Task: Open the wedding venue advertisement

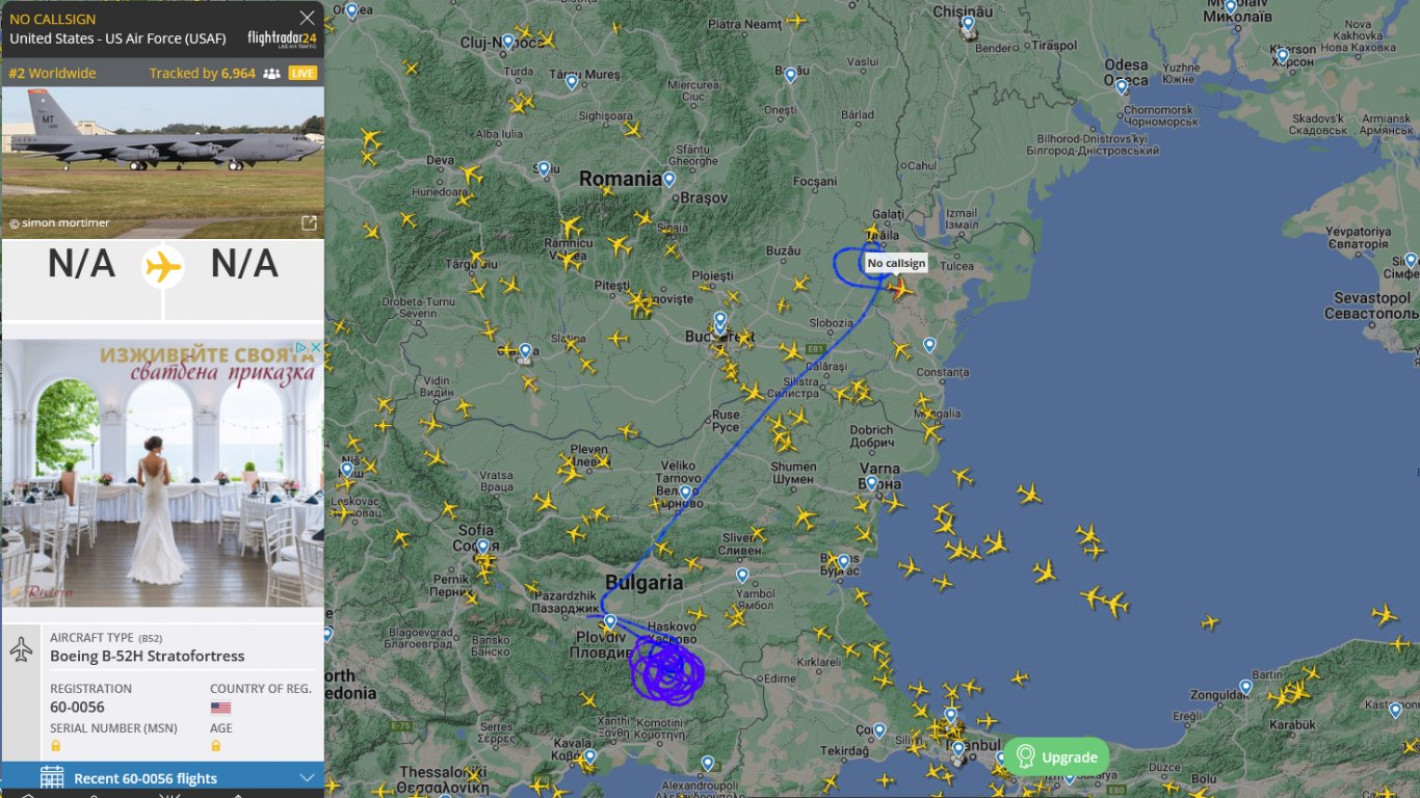Action: pyautogui.click(x=163, y=473)
